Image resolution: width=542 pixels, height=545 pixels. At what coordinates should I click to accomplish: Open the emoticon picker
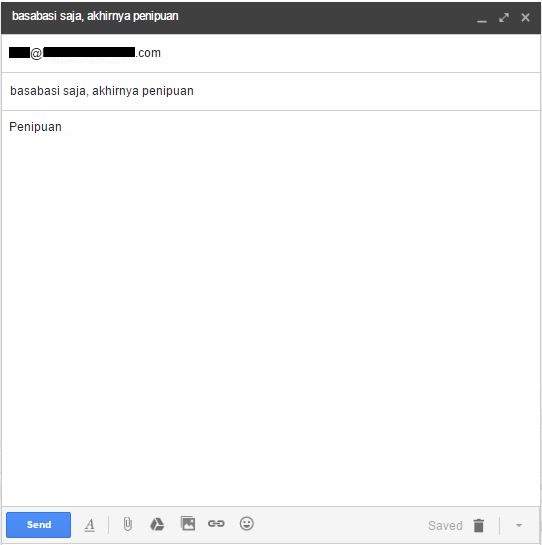click(247, 523)
